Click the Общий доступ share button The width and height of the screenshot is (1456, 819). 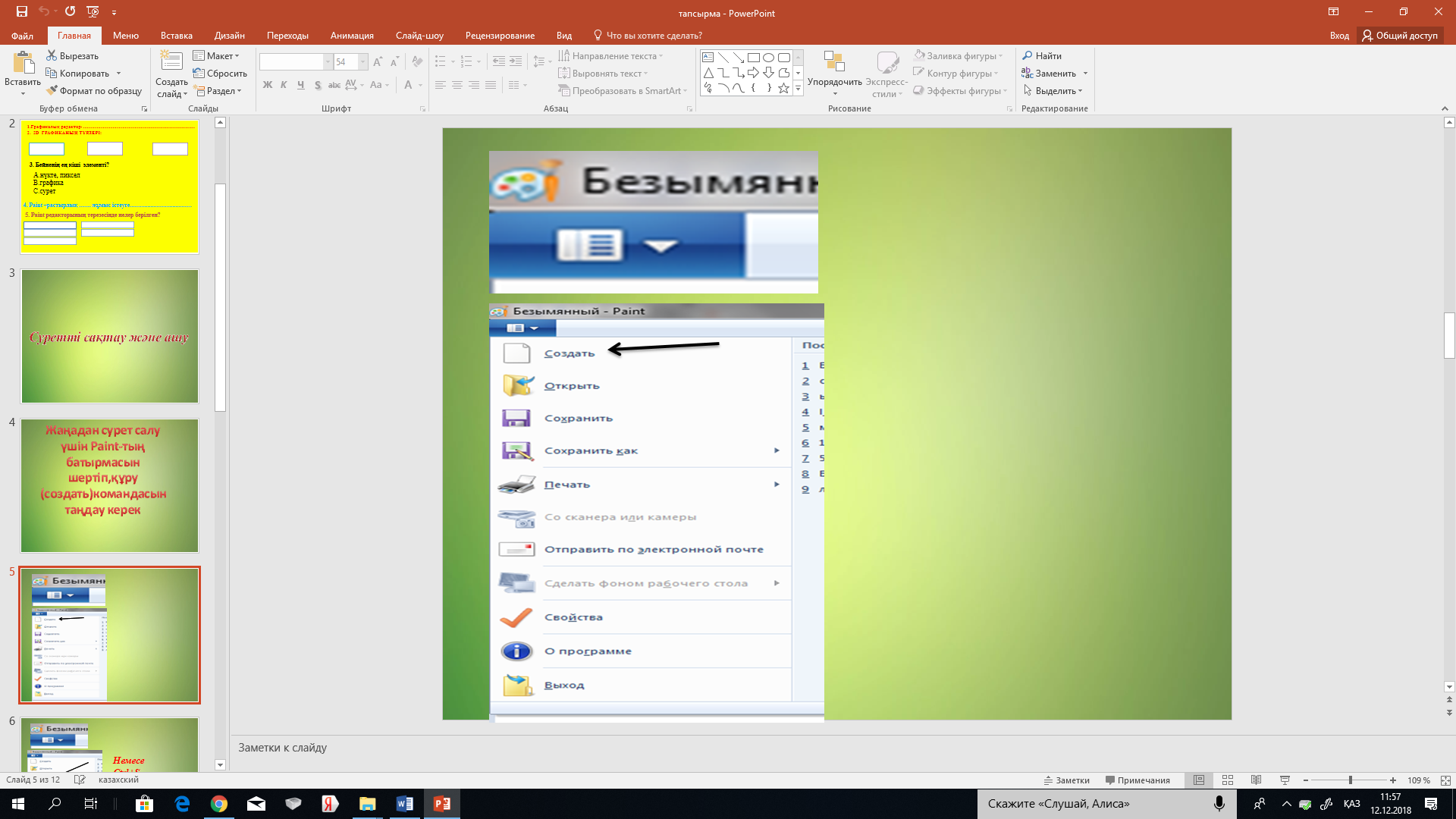click(1399, 36)
